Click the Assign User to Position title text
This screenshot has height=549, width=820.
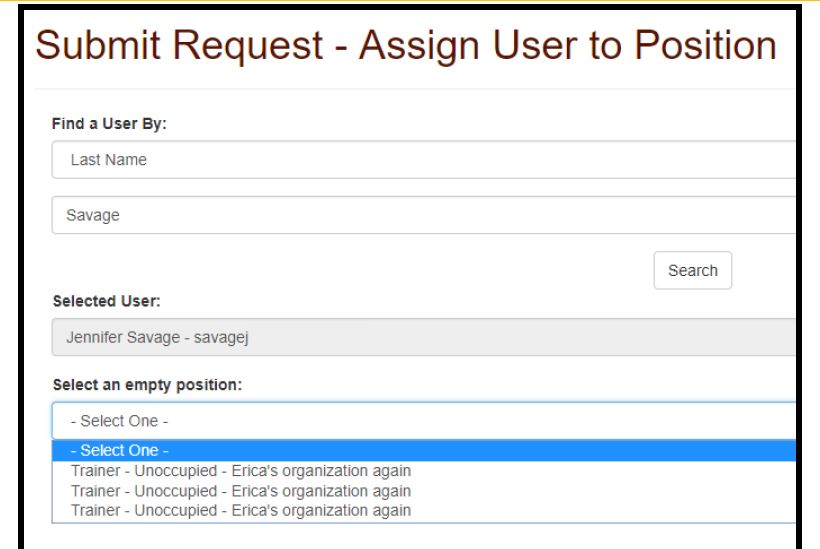click(567, 45)
